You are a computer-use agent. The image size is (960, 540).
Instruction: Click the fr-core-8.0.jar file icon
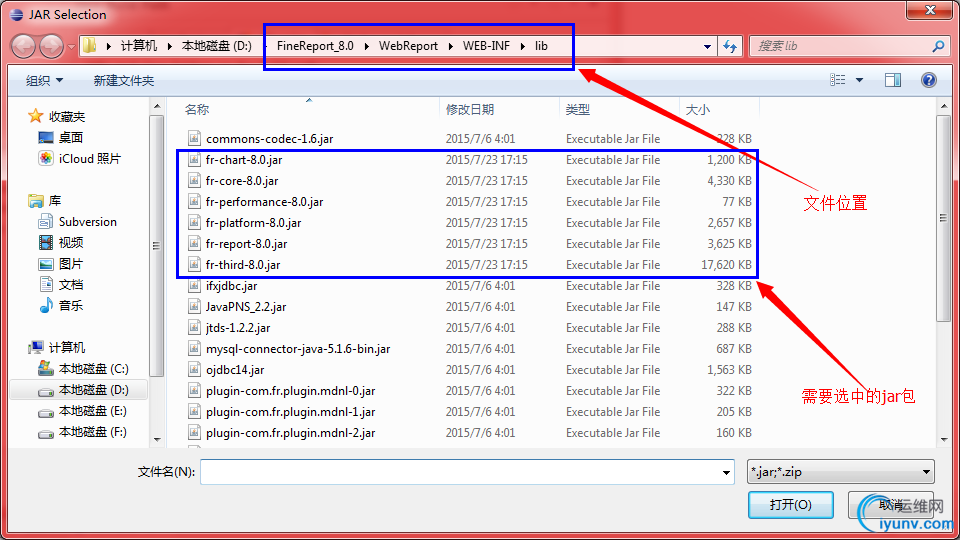pyautogui.click(x=194, y=181)
